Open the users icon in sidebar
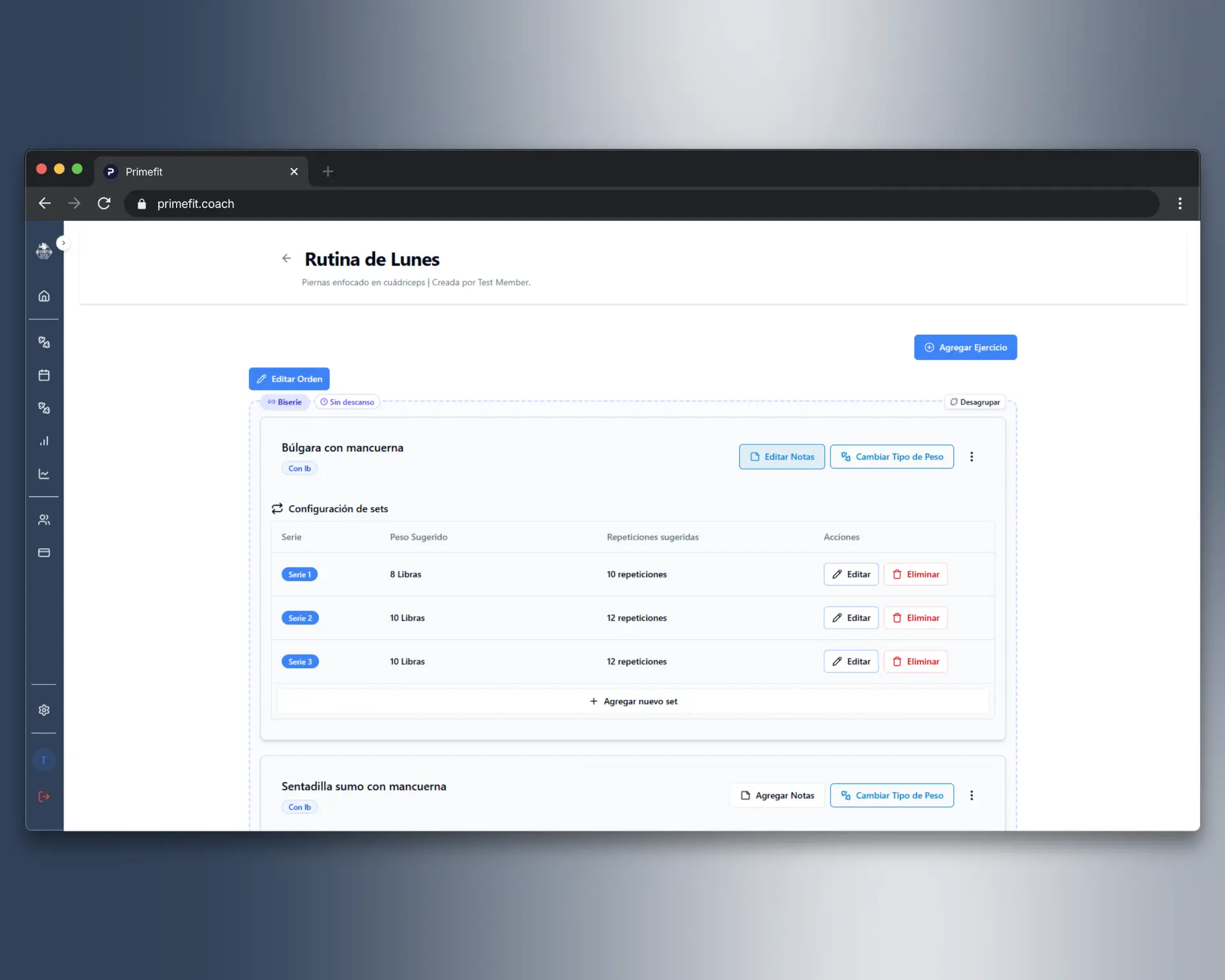The height and width of the screenshot is (980, 1225). click(44, 520)
